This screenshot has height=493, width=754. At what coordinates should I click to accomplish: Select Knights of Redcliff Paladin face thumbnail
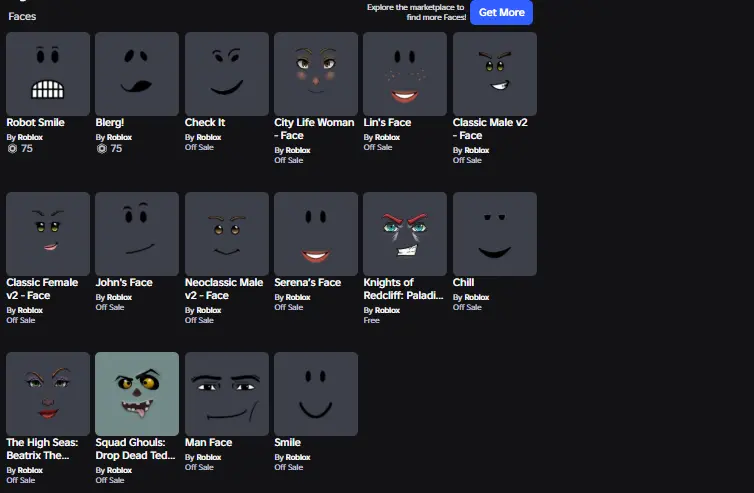point(405,234)
